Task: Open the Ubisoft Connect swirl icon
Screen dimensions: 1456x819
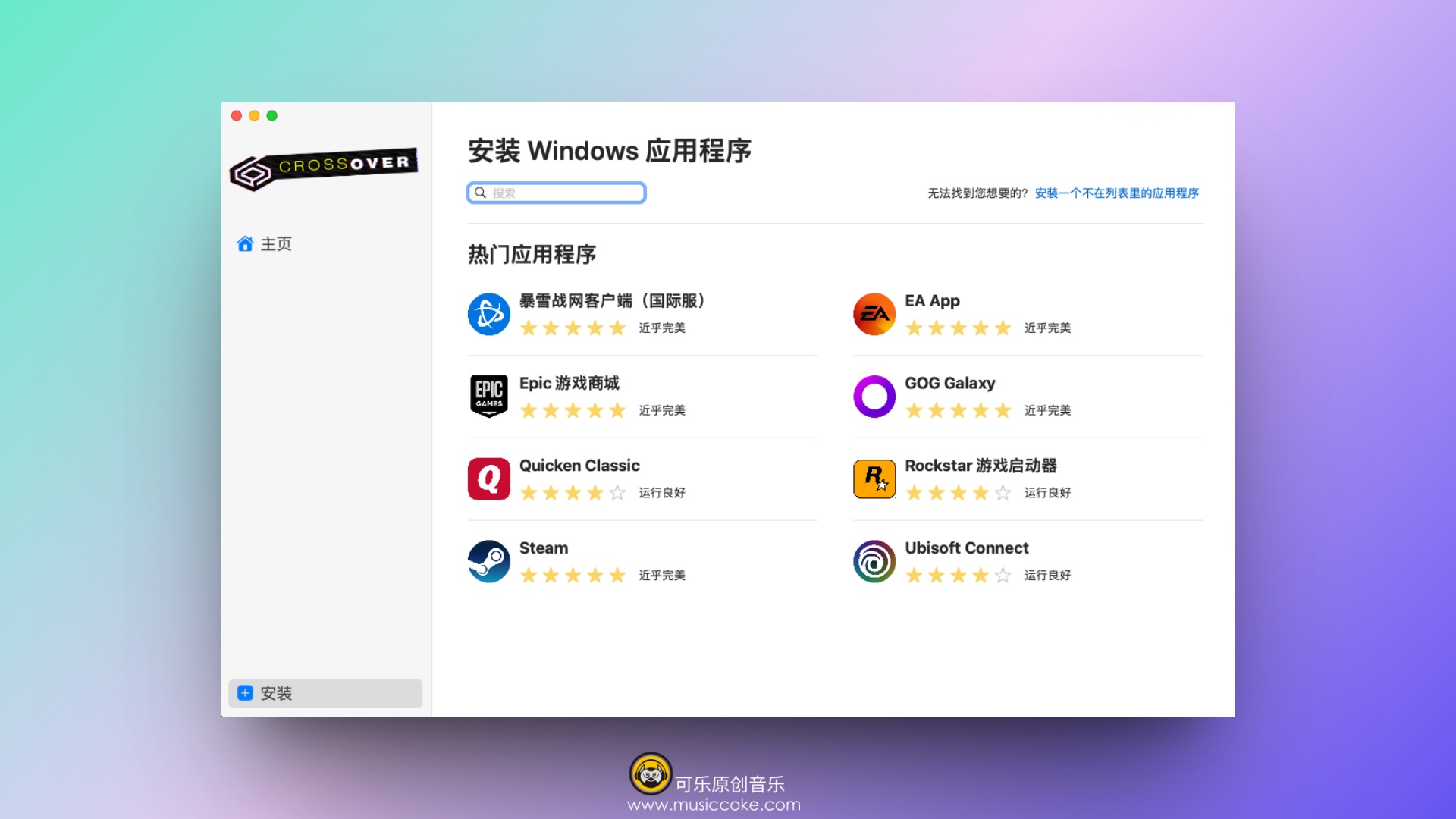Action: pyautogui.click(x=874, y=561)
